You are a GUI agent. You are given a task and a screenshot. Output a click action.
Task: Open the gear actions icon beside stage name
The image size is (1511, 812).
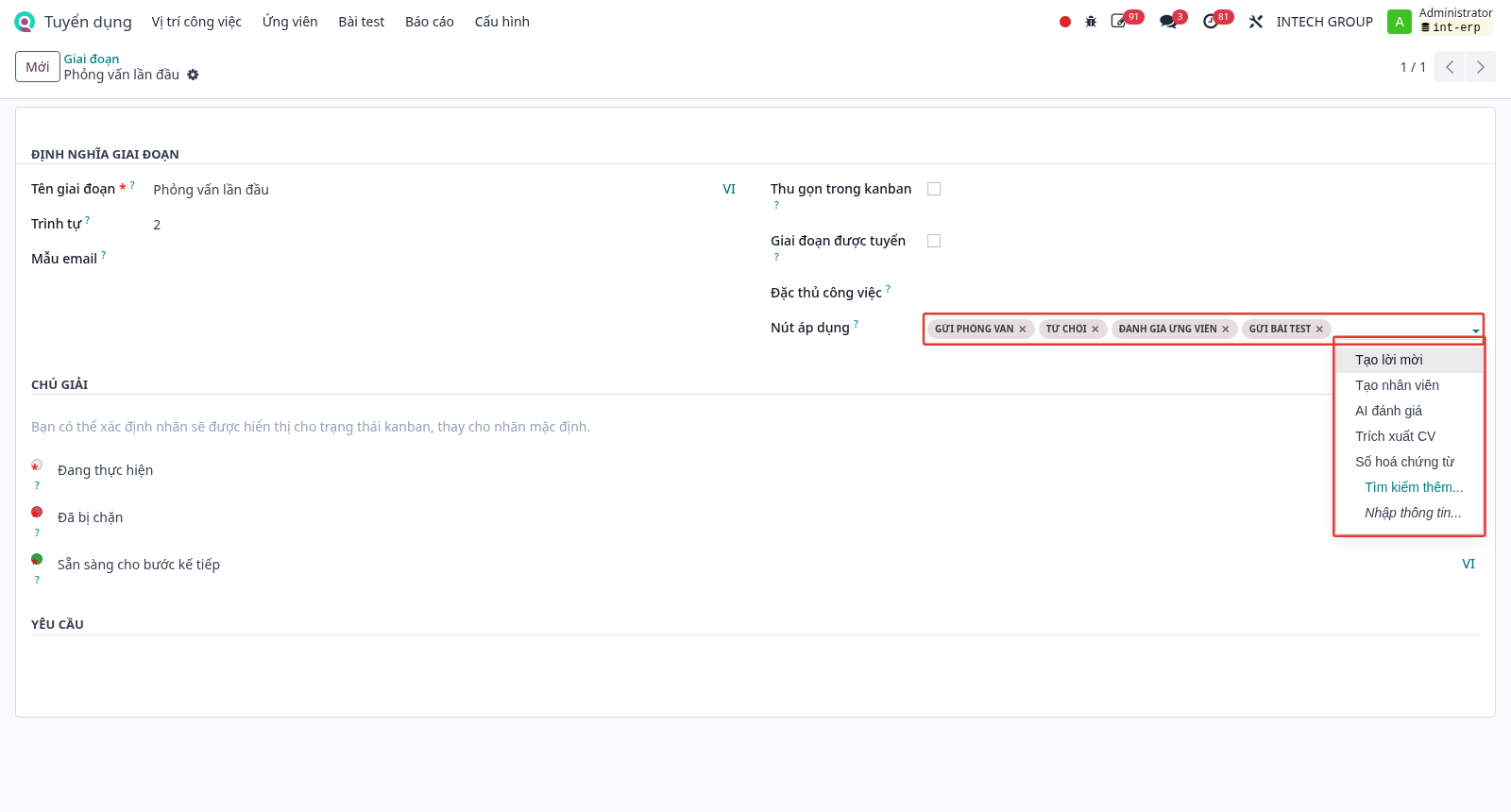193,75
